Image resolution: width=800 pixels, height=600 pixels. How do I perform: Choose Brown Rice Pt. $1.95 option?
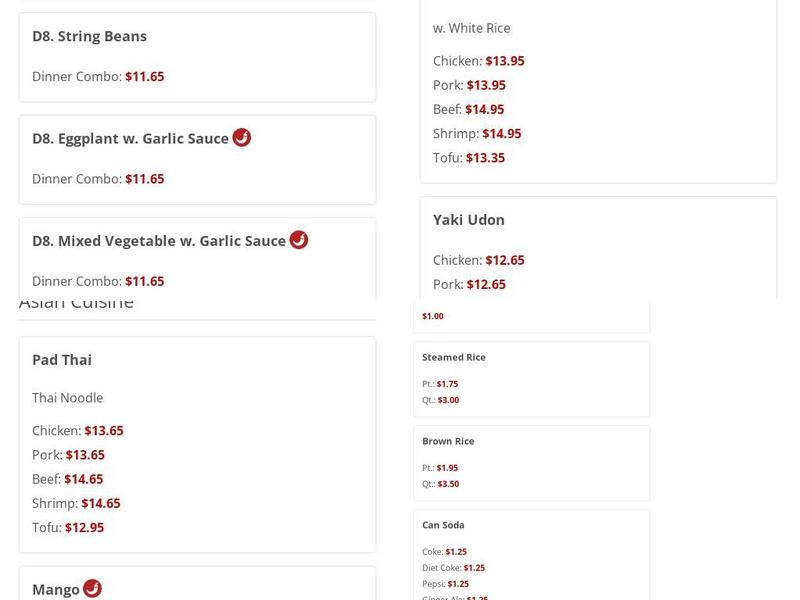(447, 468)
